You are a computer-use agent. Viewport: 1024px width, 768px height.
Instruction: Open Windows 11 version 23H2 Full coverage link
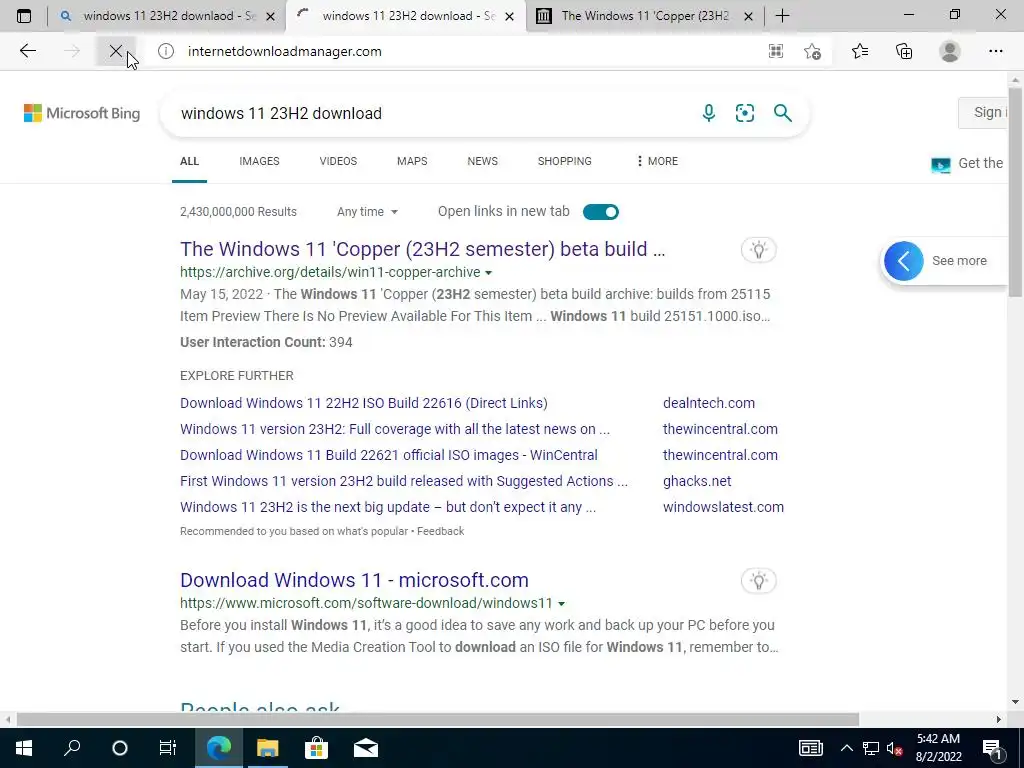[395, 429]
